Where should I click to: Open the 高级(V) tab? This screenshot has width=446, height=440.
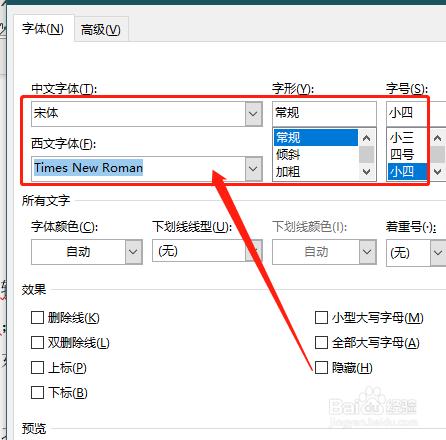coord(101,30)
